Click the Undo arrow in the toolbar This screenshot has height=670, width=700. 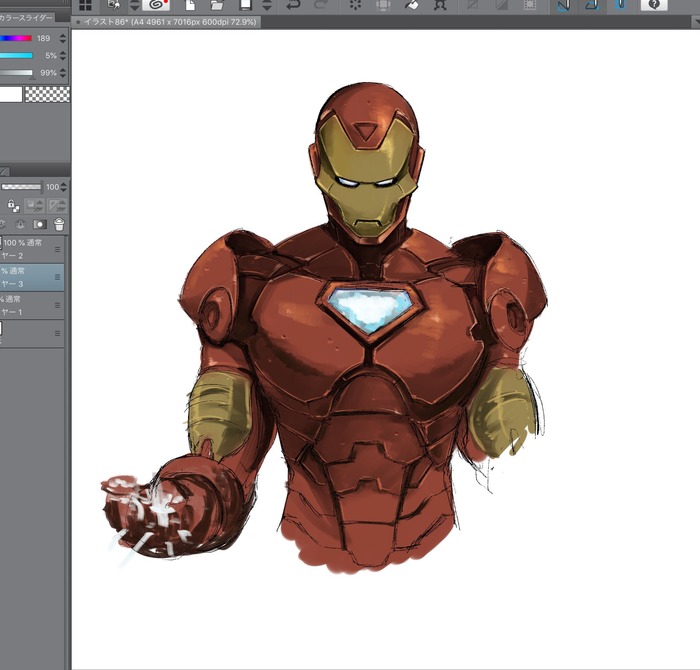coord(294,5)
